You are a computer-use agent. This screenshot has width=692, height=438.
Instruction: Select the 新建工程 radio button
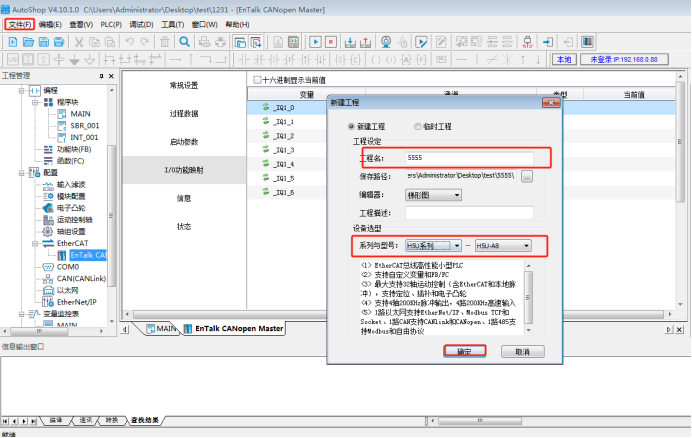pos(351,127)
